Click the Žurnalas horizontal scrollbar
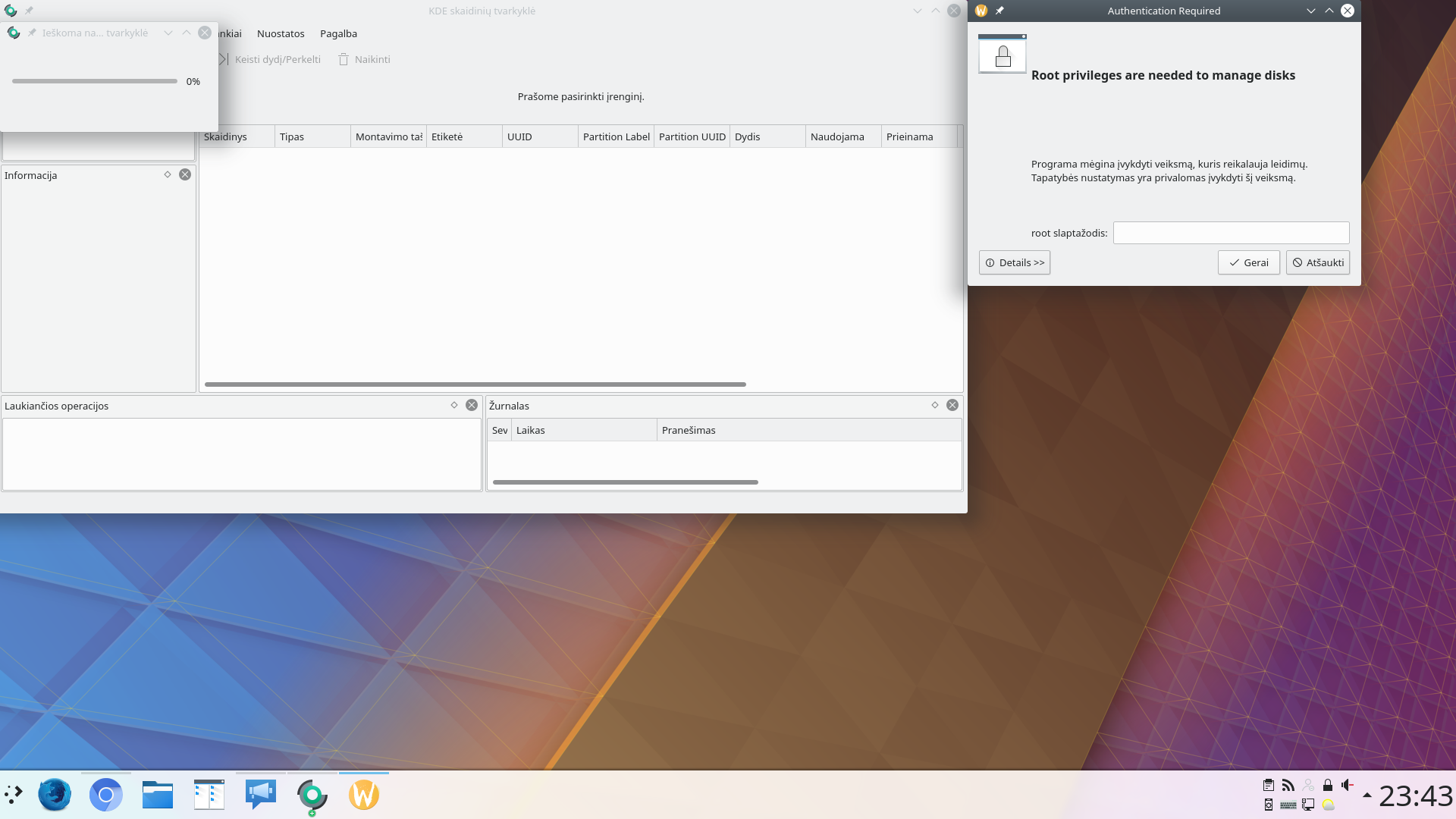The image size is (1456, 819). coord(626,482)
